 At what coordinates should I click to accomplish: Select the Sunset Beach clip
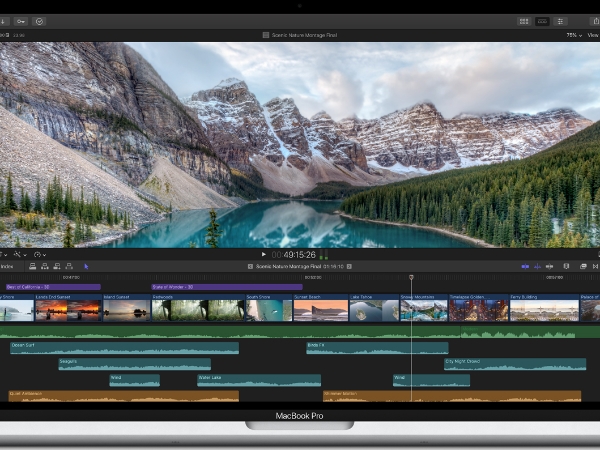(x=321, y=308)
